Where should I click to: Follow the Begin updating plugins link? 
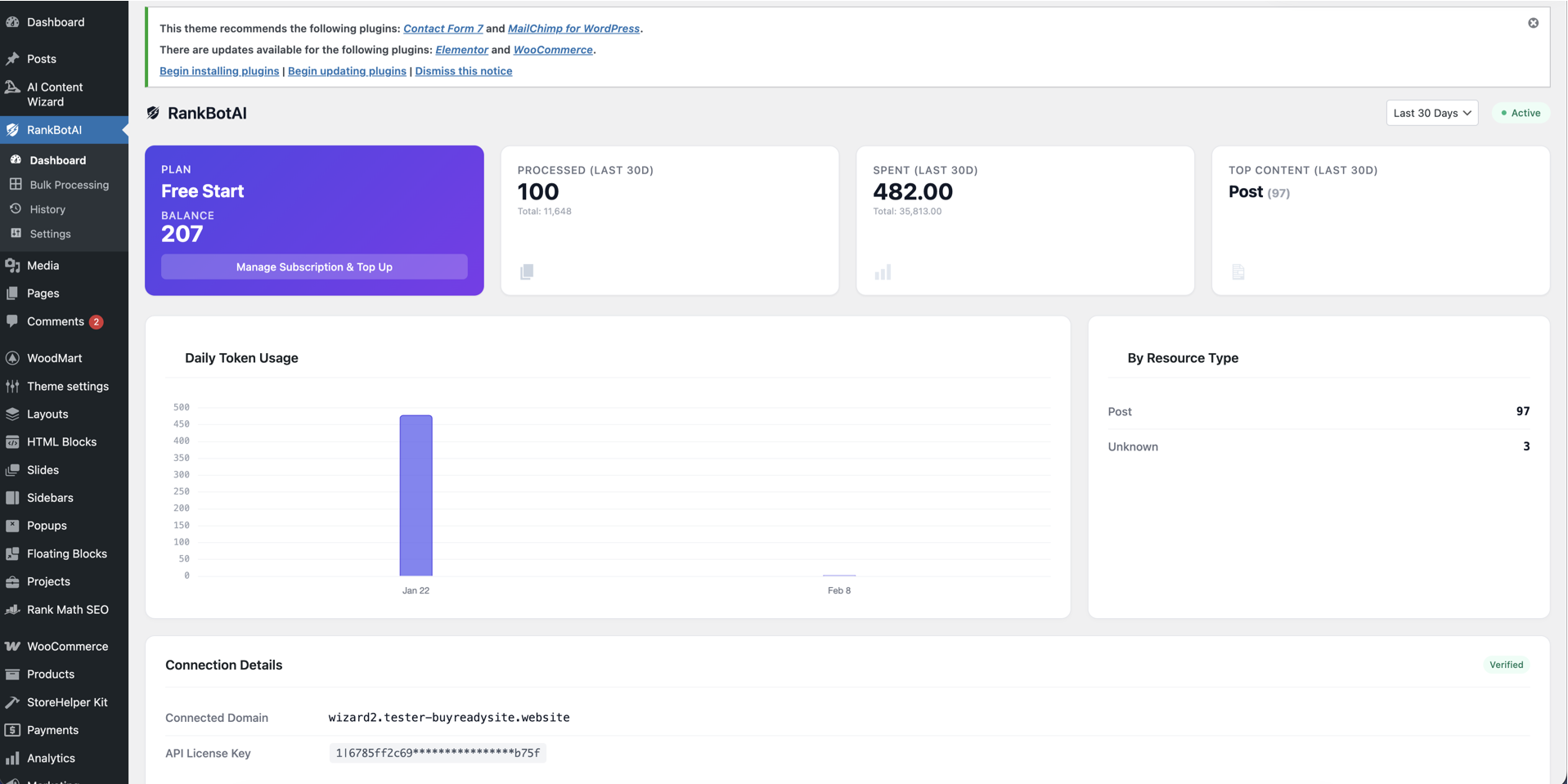(347, 71)
